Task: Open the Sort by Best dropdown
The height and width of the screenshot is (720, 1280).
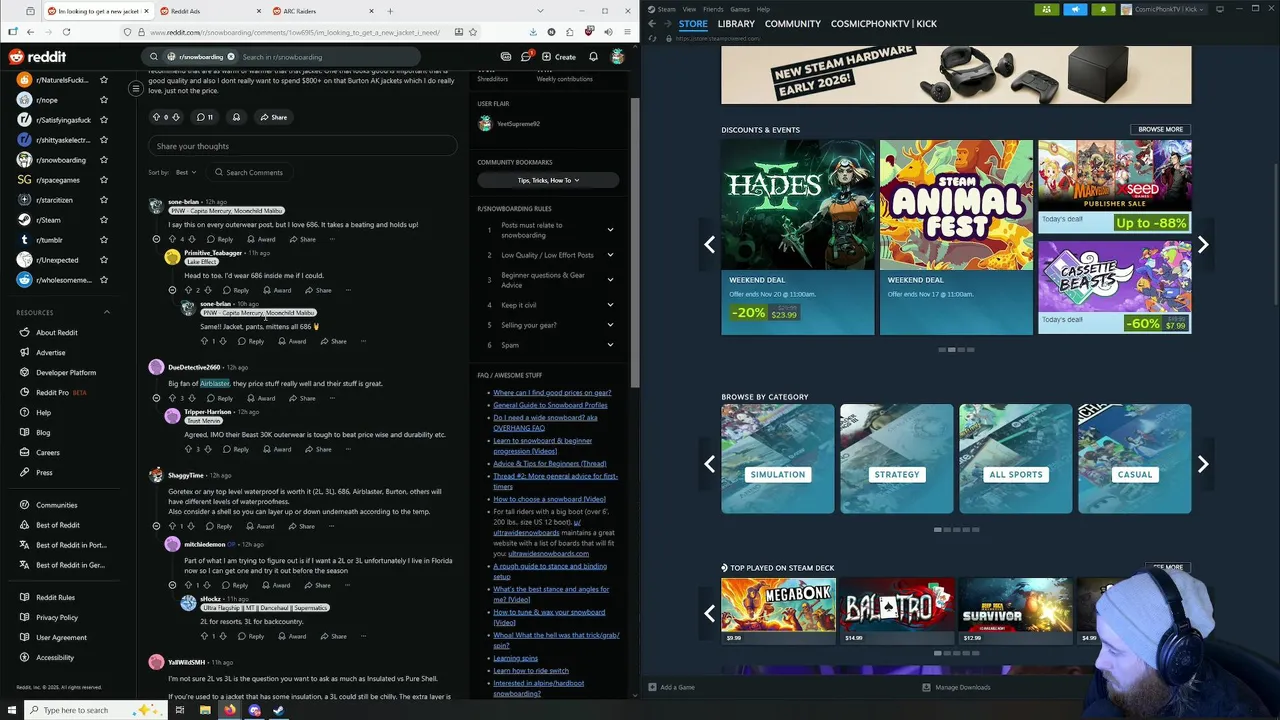Action: point(185,172)
